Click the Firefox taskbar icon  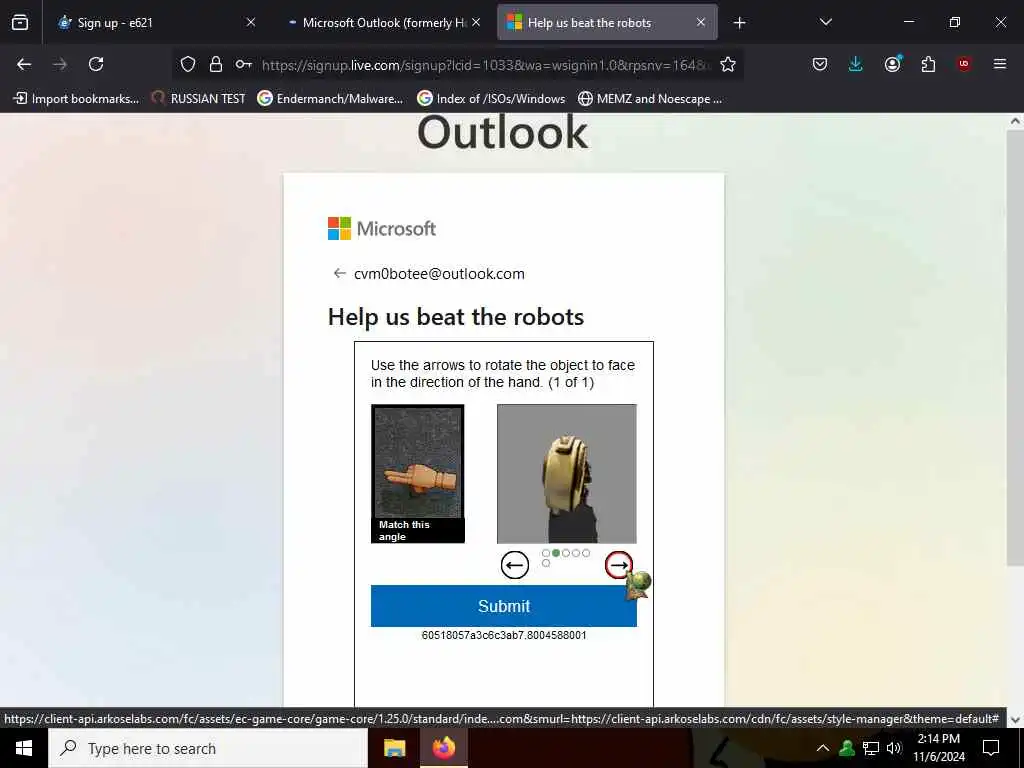coord(443,748)
